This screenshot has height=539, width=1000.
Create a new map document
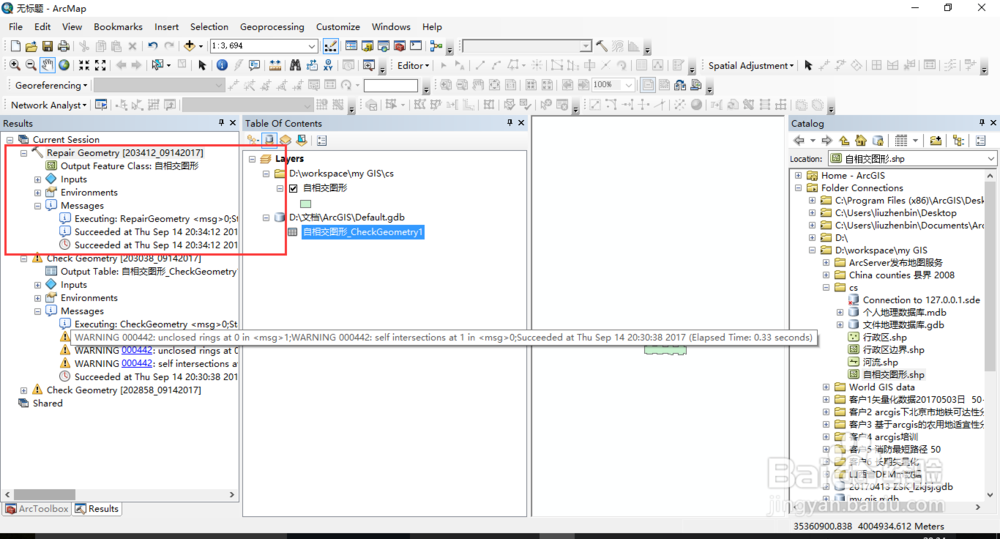(15, 46)
